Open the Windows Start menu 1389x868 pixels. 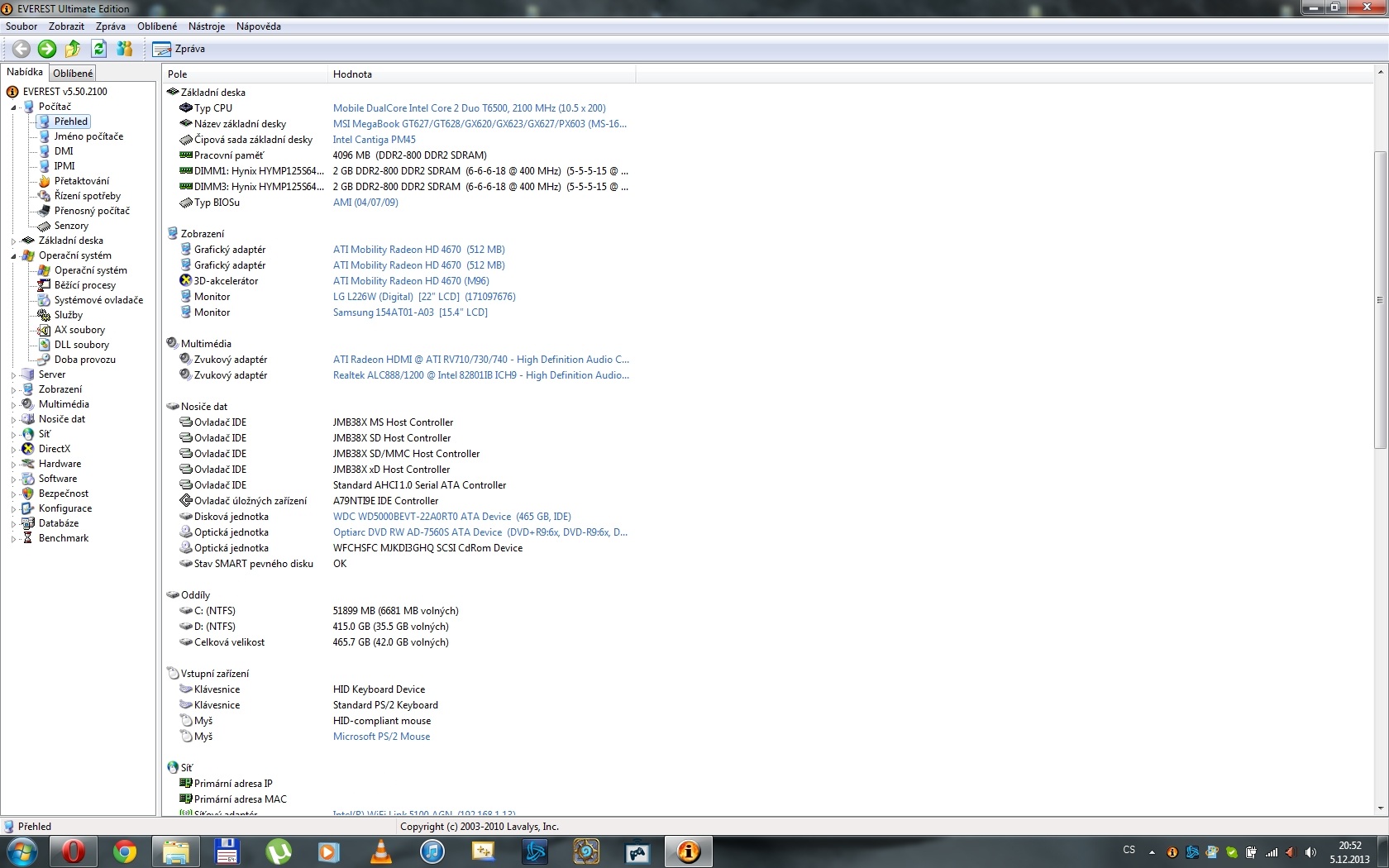click(x=22, y=851)
